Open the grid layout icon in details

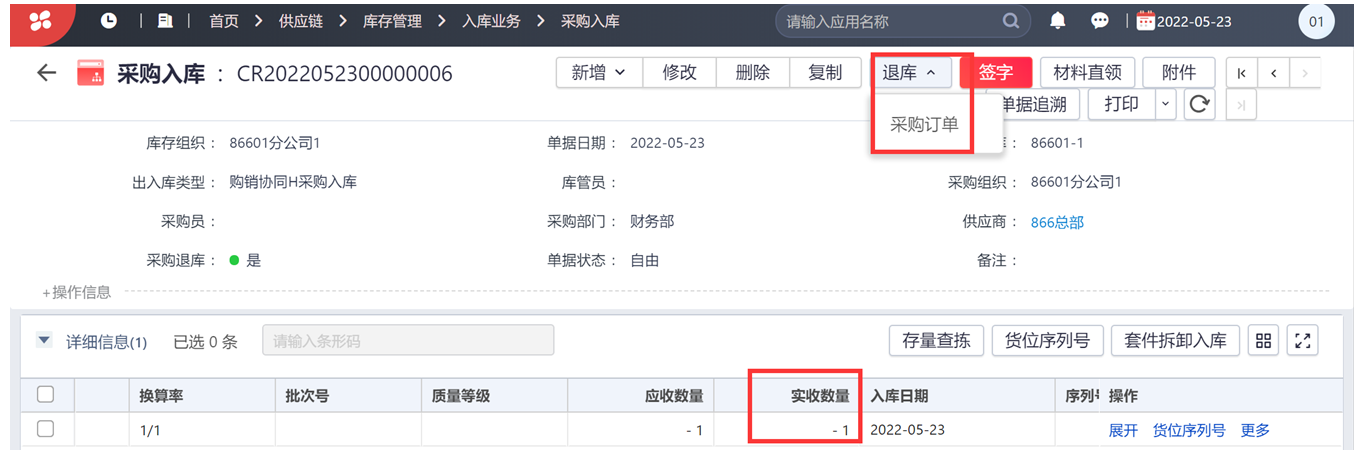click(x=1263, y=341)
